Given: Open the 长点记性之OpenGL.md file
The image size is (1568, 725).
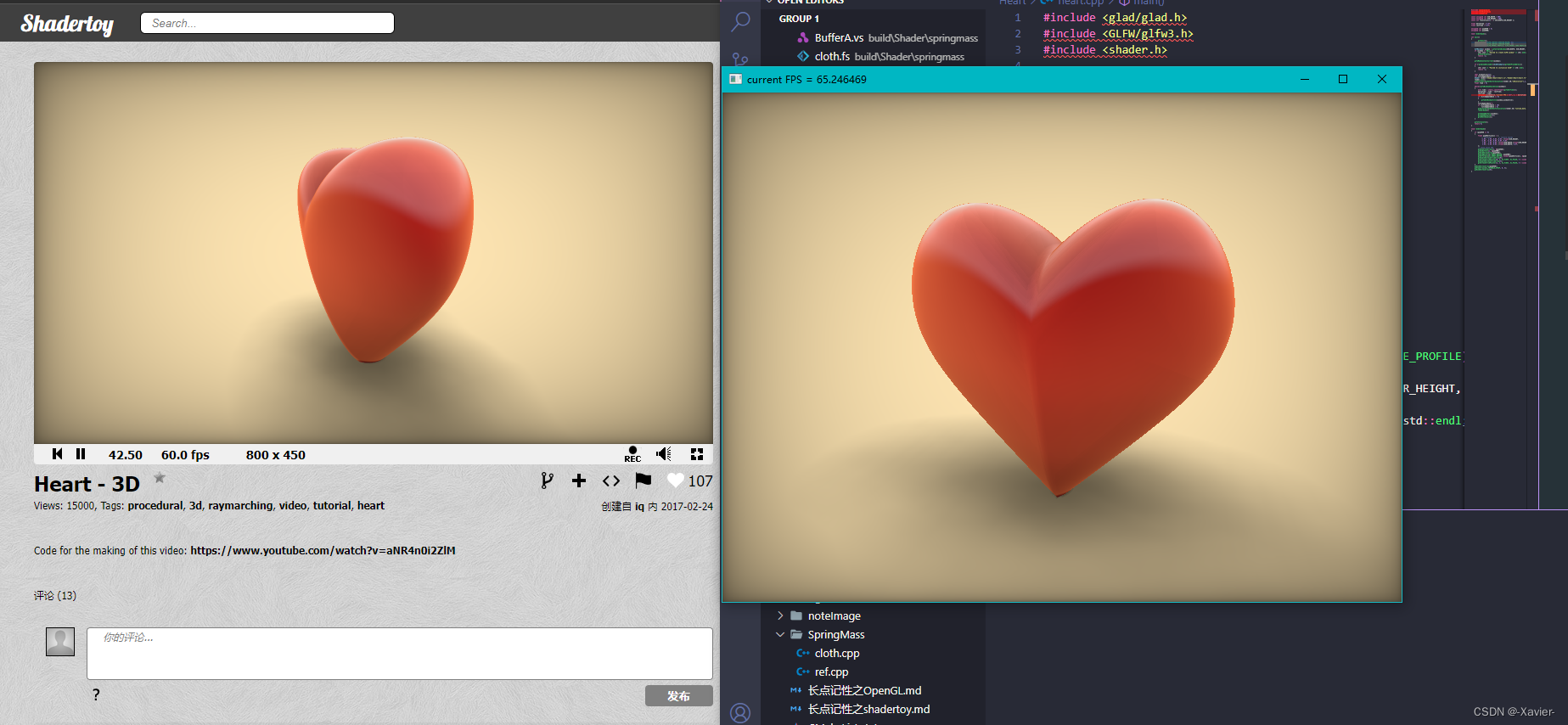Looking at the screenshot, I should tap(864, 690).
